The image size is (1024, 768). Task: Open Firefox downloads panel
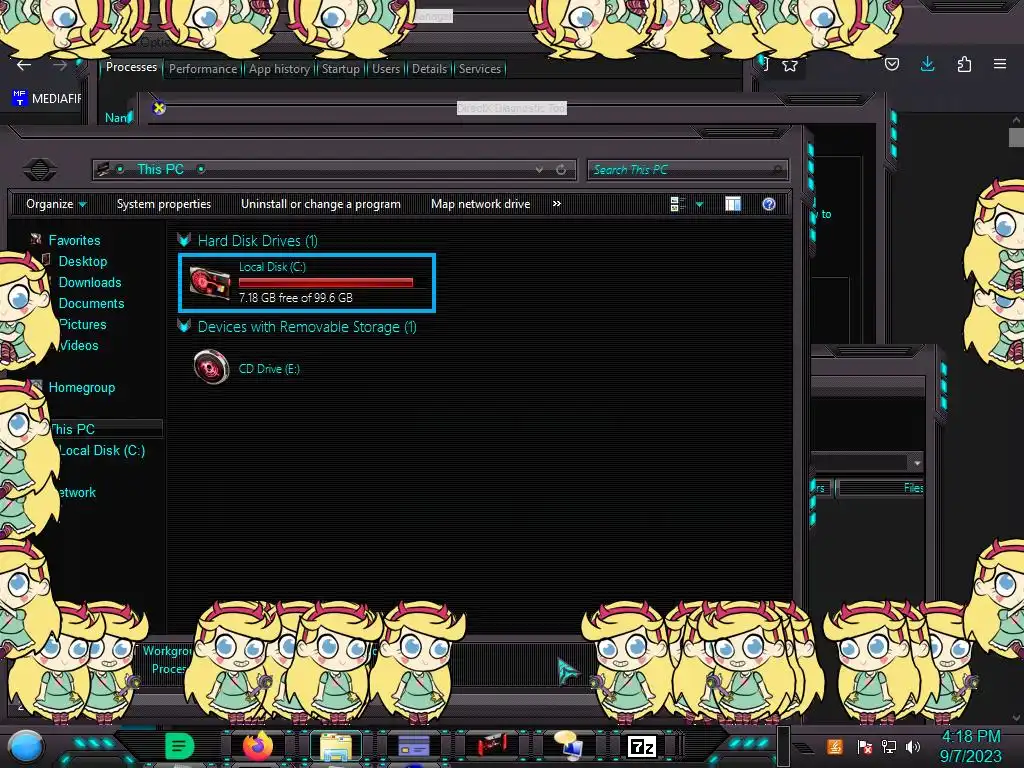click(927, 64)
